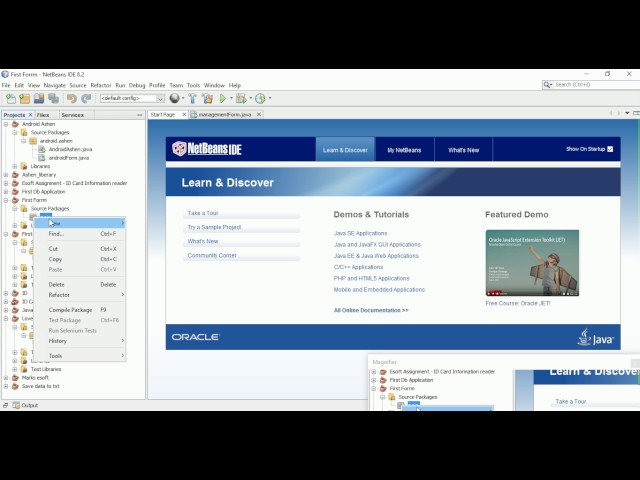Open PHP and HTML5 Applications link
Viewport: 640px width, 480px height.
371,278
